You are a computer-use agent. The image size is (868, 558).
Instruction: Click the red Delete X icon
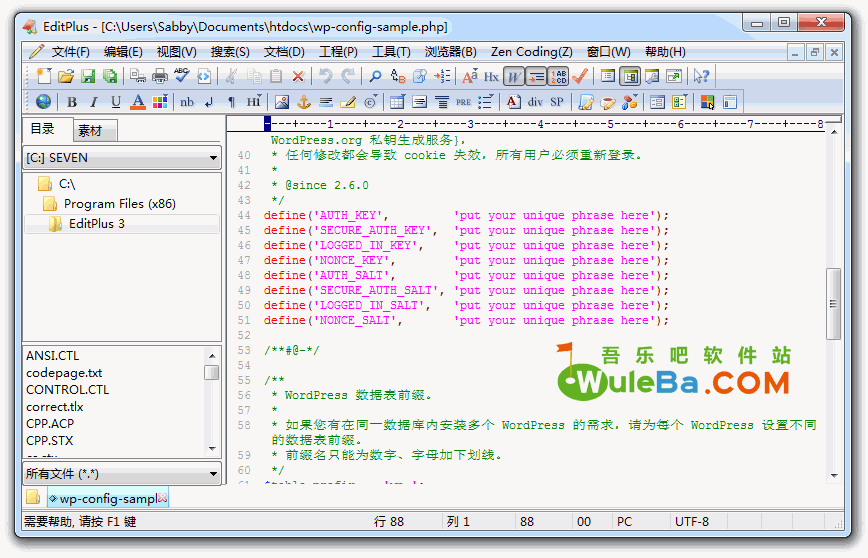click(298, 76)
